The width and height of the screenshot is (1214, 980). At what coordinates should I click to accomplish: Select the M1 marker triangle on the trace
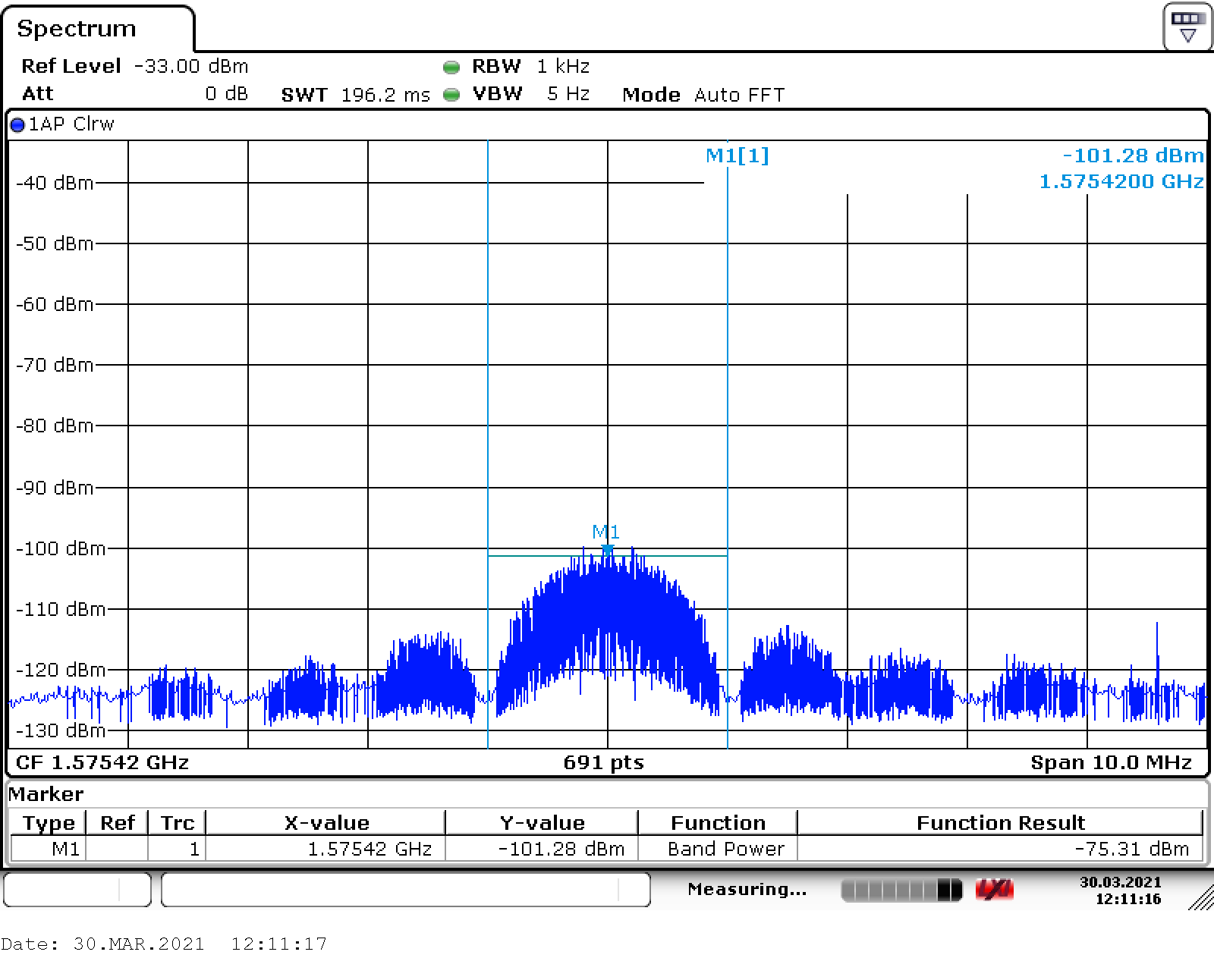607,549
